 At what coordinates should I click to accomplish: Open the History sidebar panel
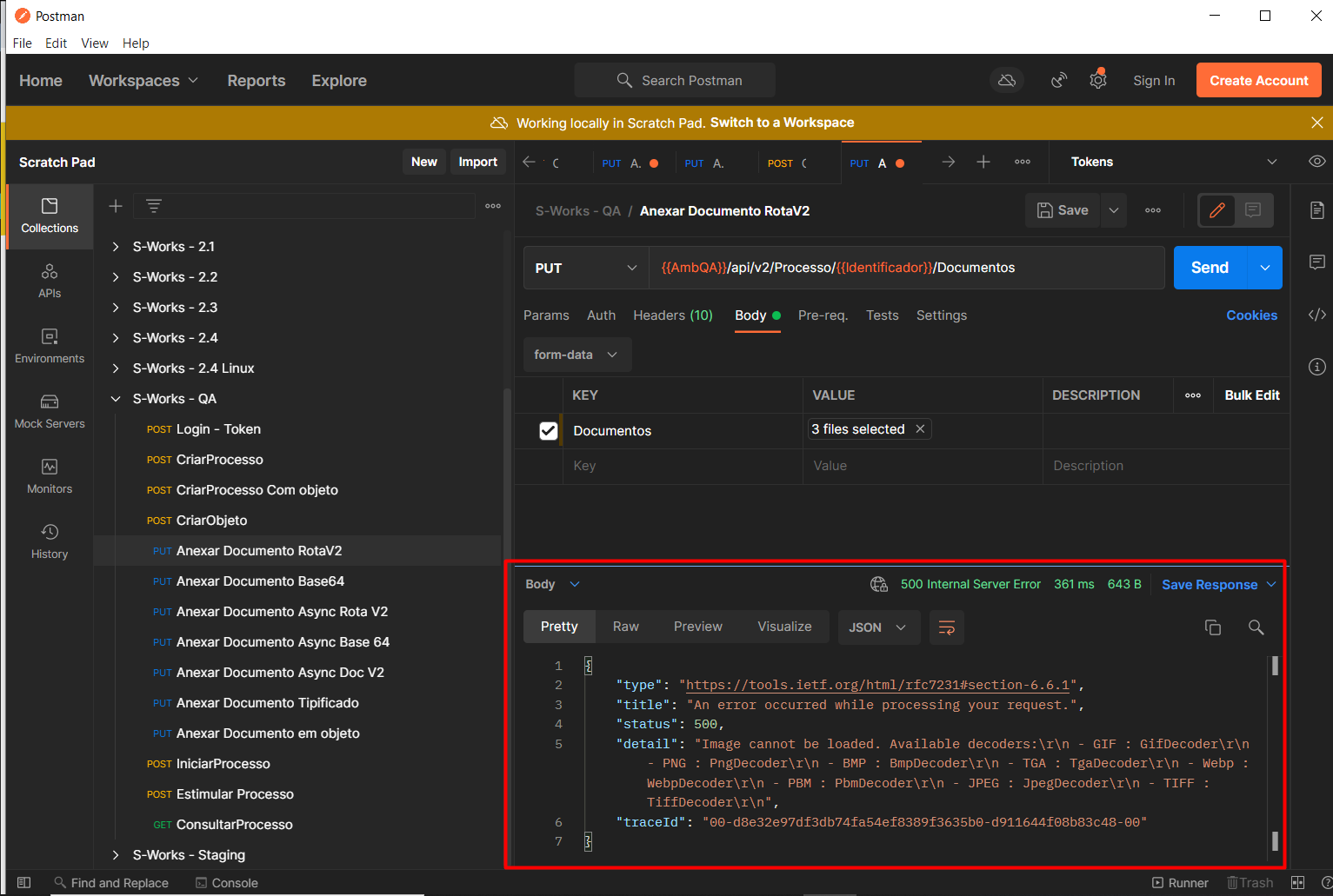(x=50, y=541)
